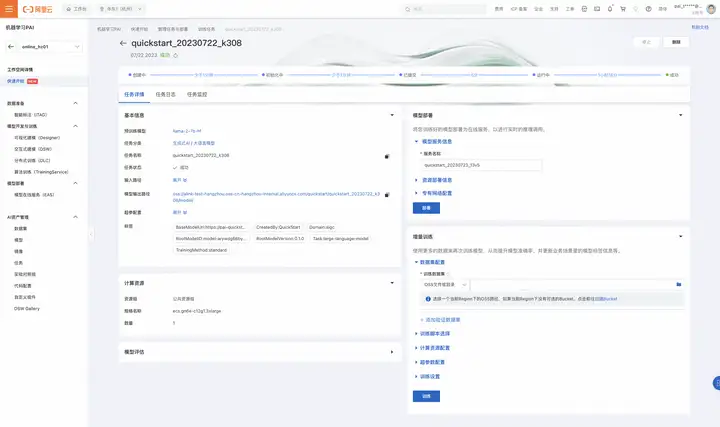Collapse the 计算资源 panel

coord(392,283)
